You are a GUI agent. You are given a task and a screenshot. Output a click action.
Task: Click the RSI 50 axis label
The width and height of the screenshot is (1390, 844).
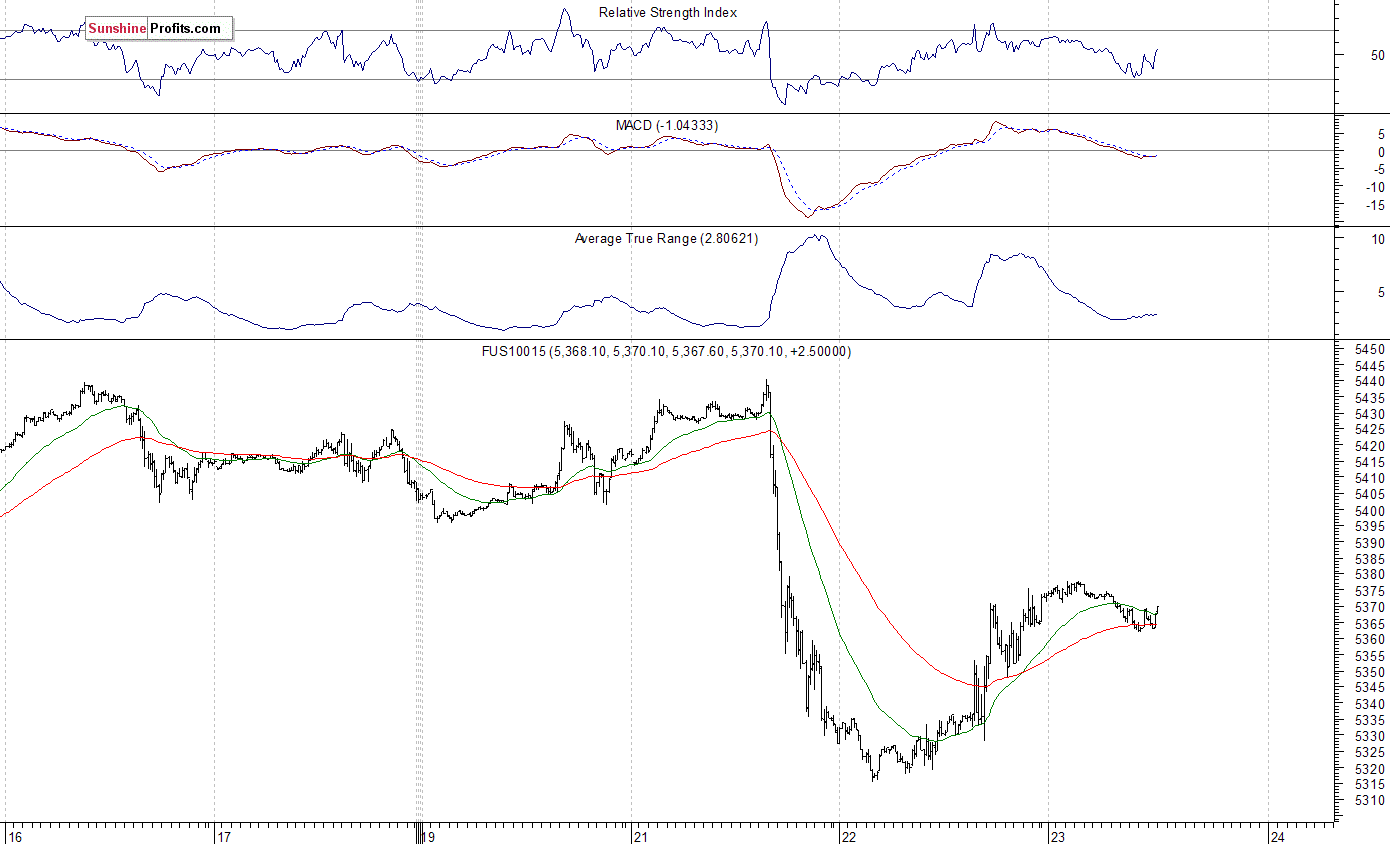(x=1378, y=55)
